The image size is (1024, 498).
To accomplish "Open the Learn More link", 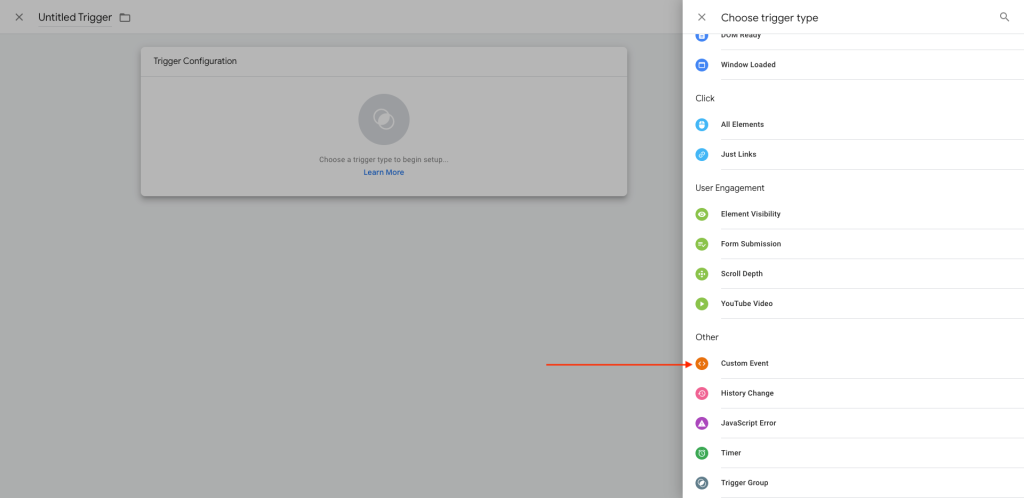I will (x=383, y=172).
